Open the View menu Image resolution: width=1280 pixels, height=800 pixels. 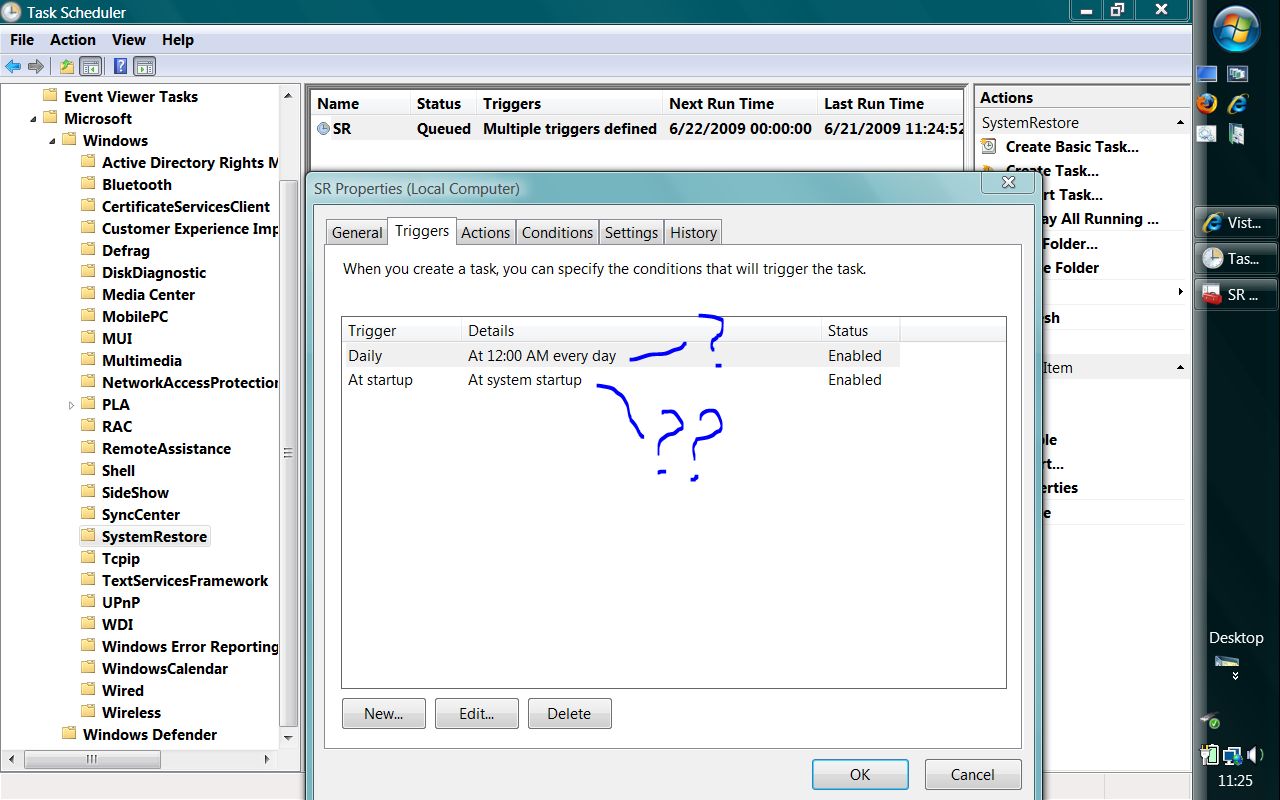(129, 40)
